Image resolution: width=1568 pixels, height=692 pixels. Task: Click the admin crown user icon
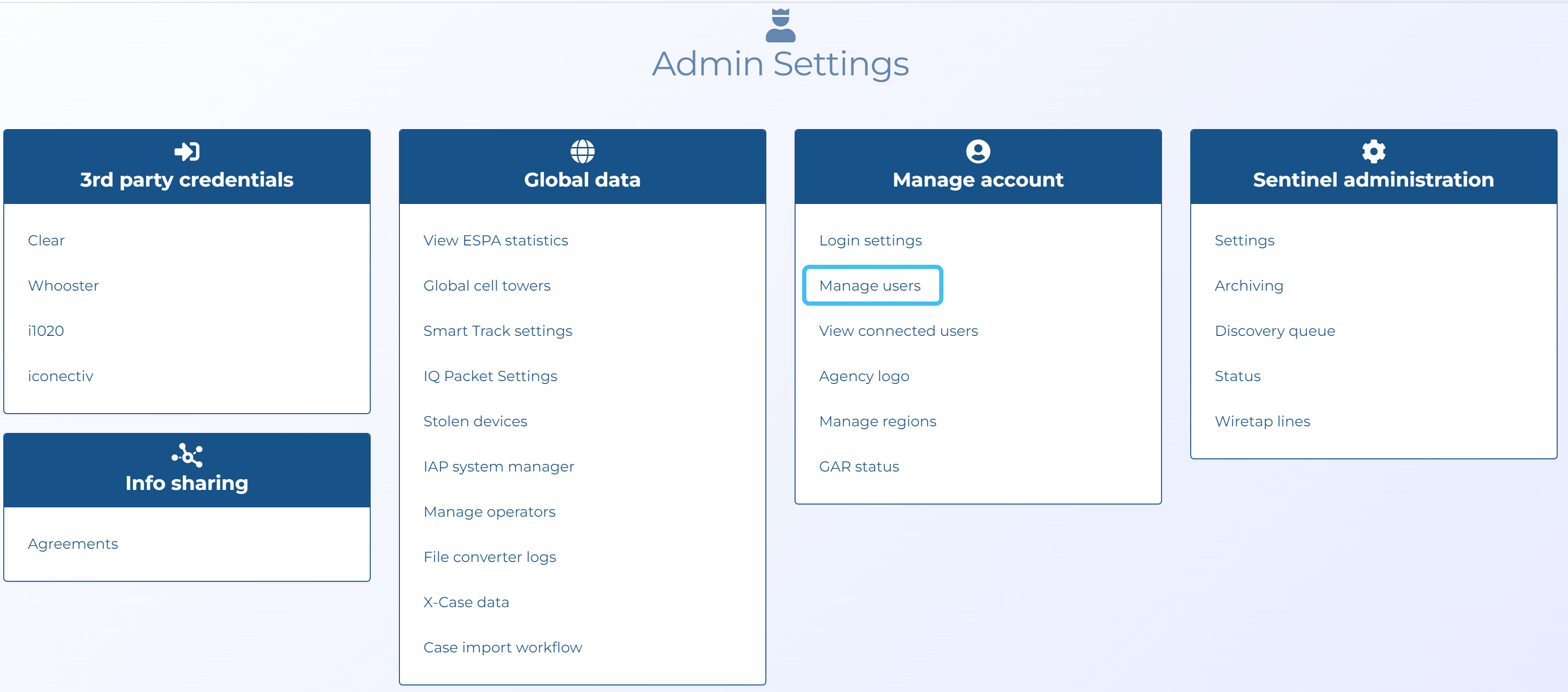tap(780, 25)
